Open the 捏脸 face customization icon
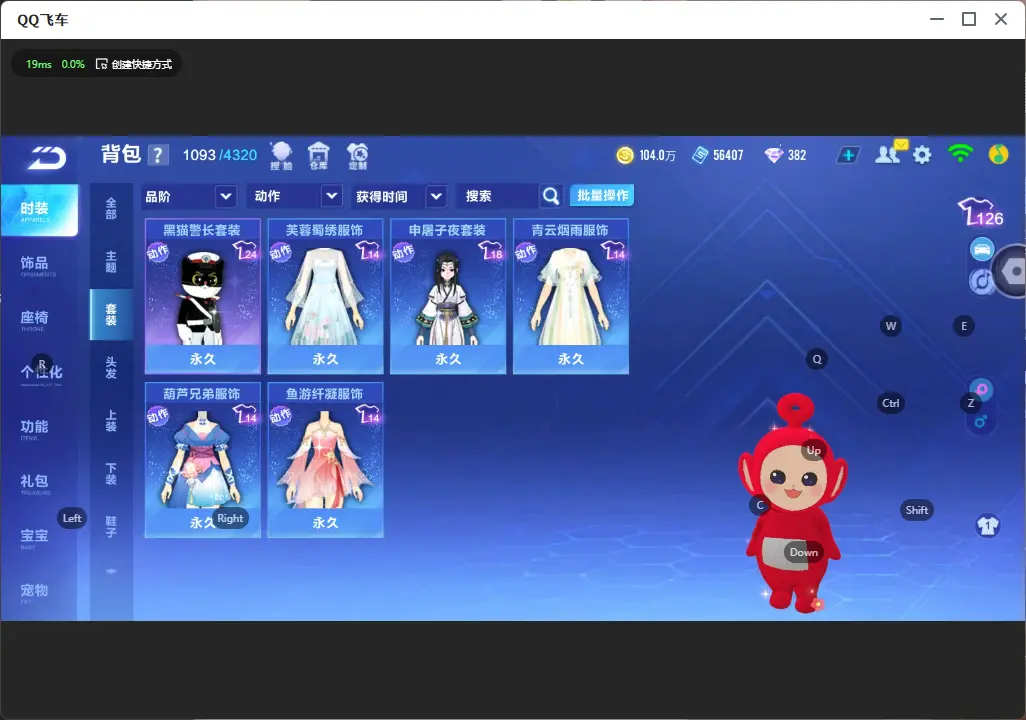Image resolution: width=1026 pixels, height=720 pixels. (281, 156)
